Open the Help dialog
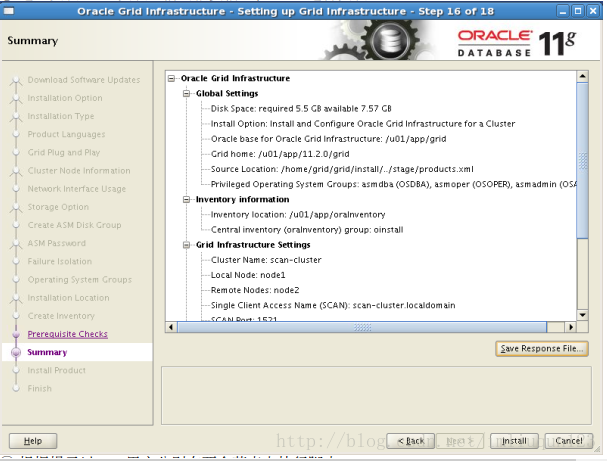The width and height of the screenshot is (607, 461). 33,441
